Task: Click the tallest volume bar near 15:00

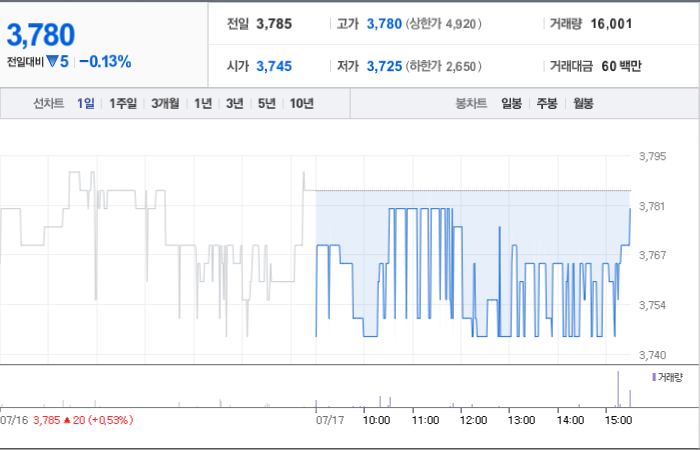Action: coord(618,389)
